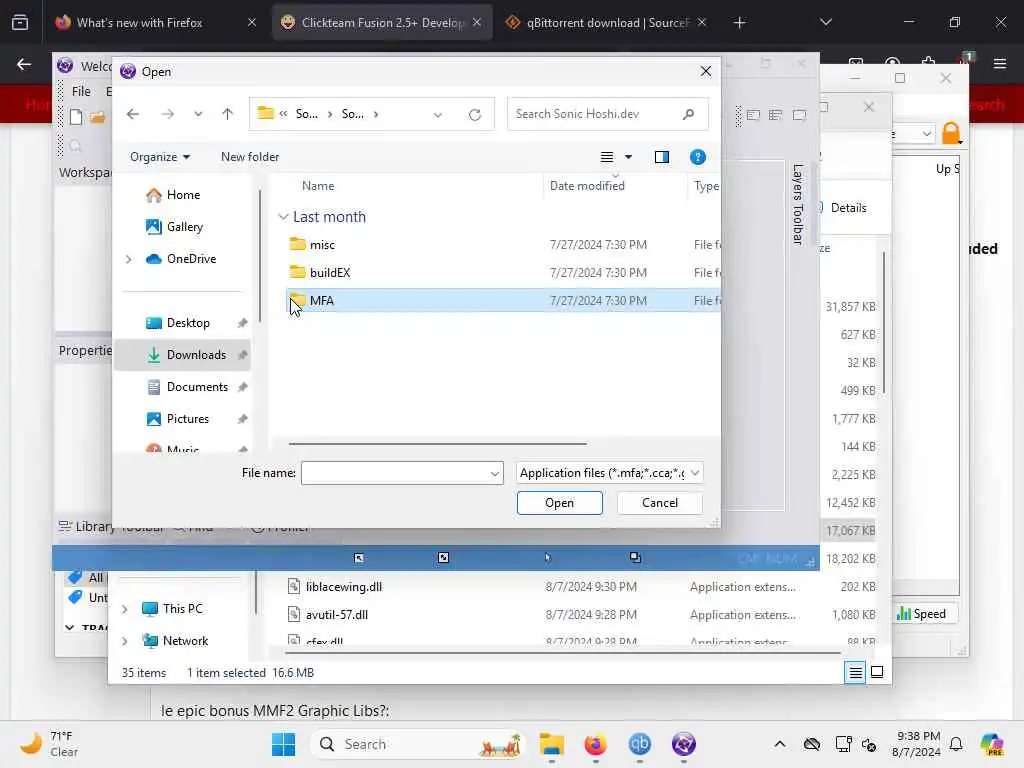Switch to What's new with Firefox tab
The image size is (1024, 768).
155,23
